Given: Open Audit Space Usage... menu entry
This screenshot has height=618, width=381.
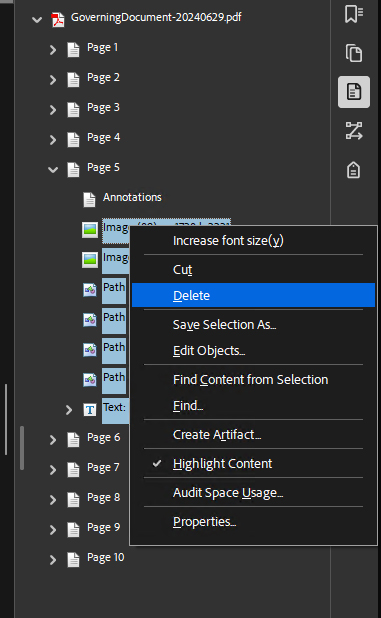Looking at the screenshot, I should tap(253, 493).
